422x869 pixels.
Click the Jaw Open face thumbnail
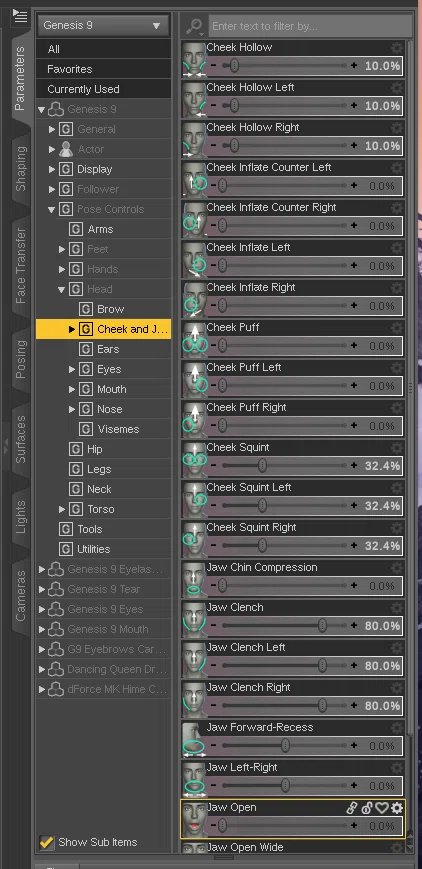[x=194, y=819]
